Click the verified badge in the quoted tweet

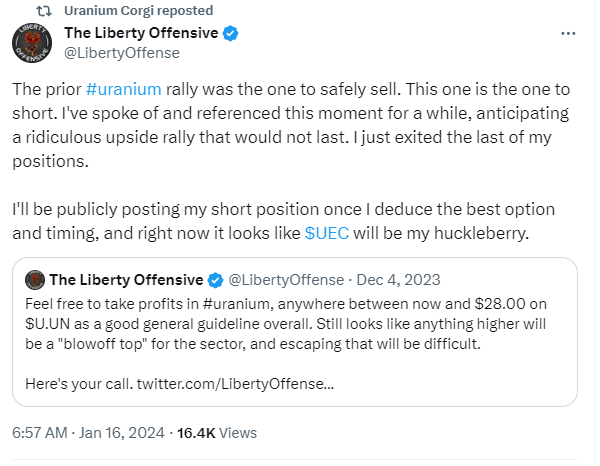pos(213,278)
